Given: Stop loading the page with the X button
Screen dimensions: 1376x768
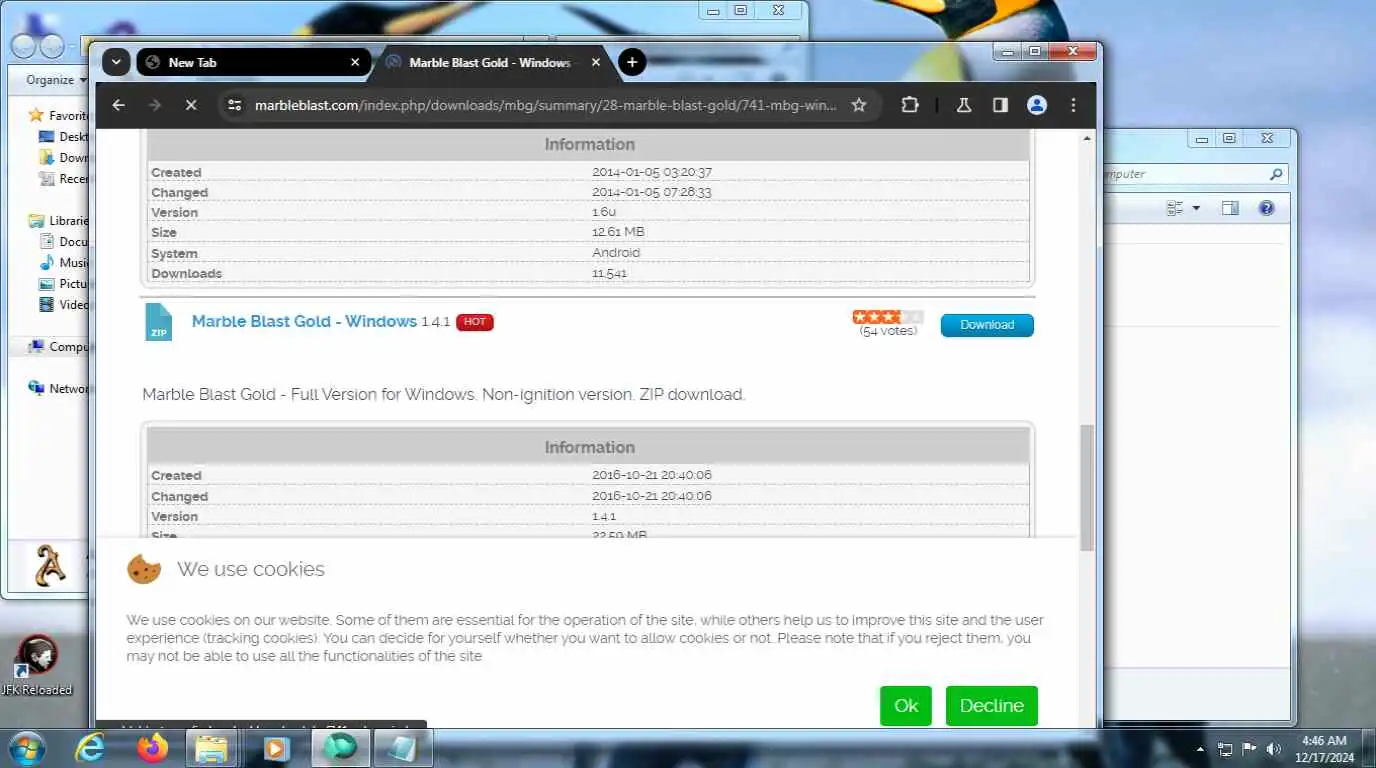Looking at the screenshot, I should coord(191,105).
